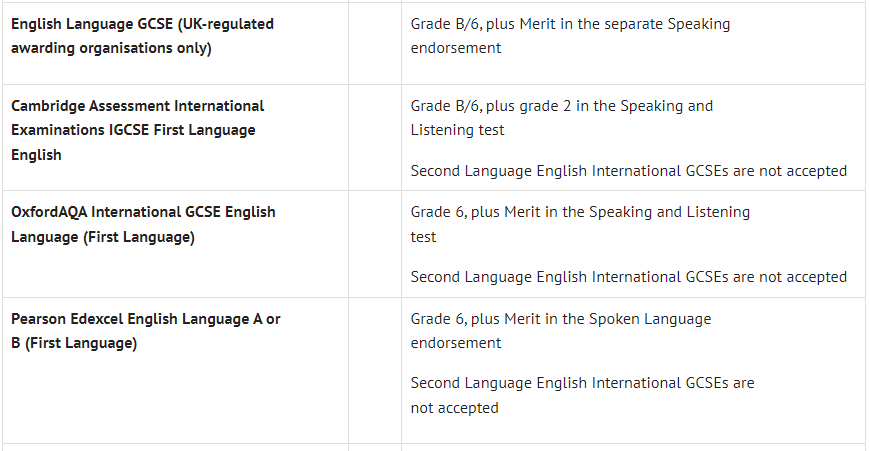Screen dimensions: 870x451
Task: Click "IGCSE First Language" text in Cambridge row
Action: click(x=133, y=130)
